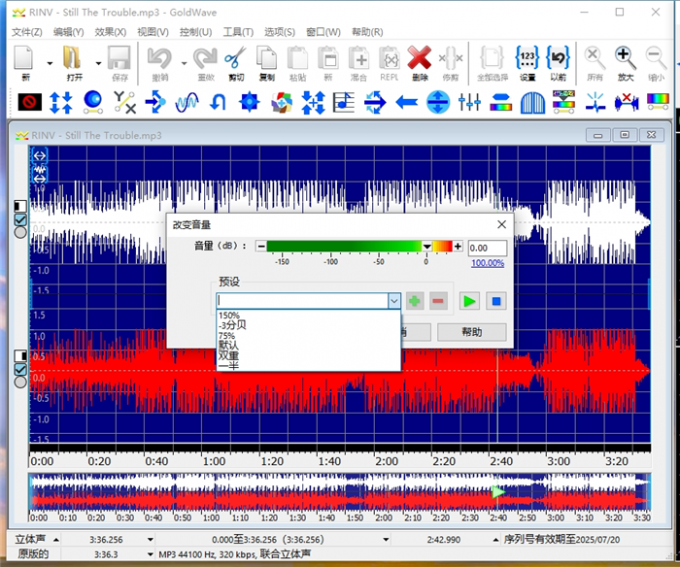Toggle the white left channel checkbox

click(20, 220)
